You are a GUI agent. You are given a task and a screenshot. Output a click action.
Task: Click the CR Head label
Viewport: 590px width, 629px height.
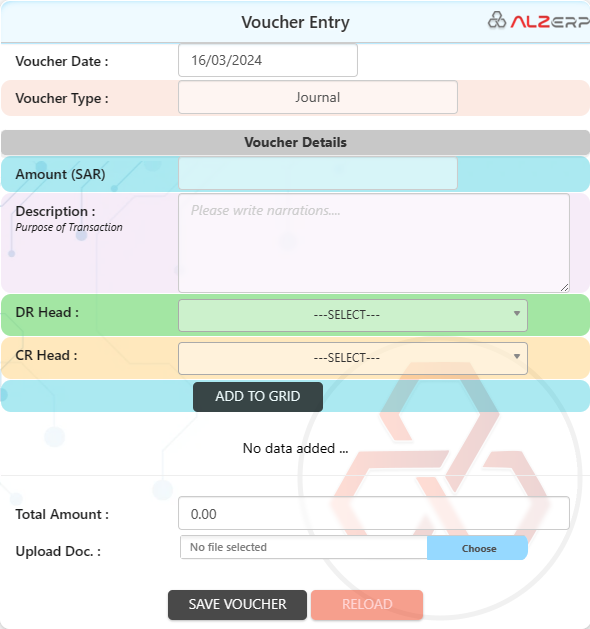(x=46, y=355)
